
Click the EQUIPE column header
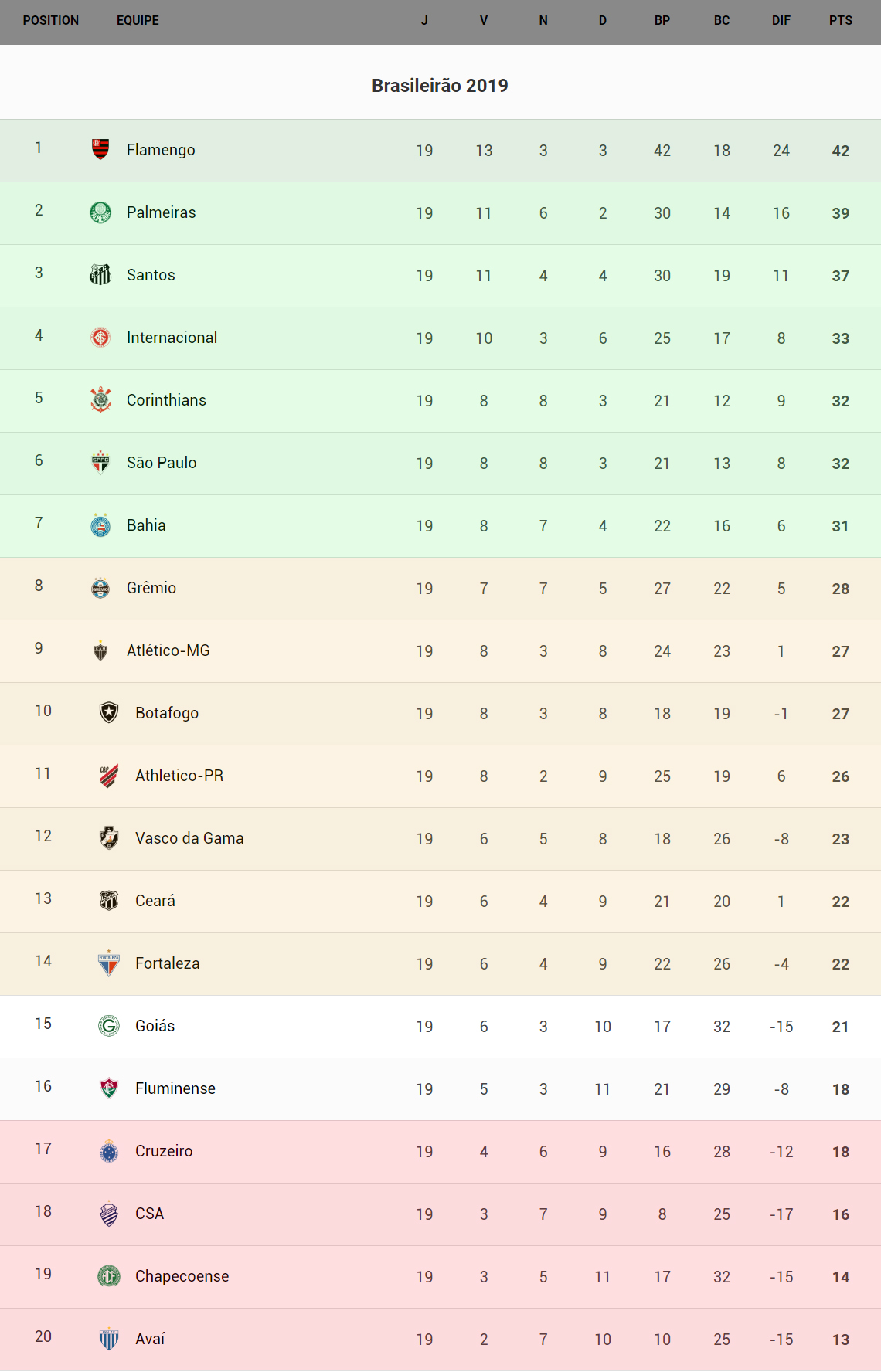[138, 21]
